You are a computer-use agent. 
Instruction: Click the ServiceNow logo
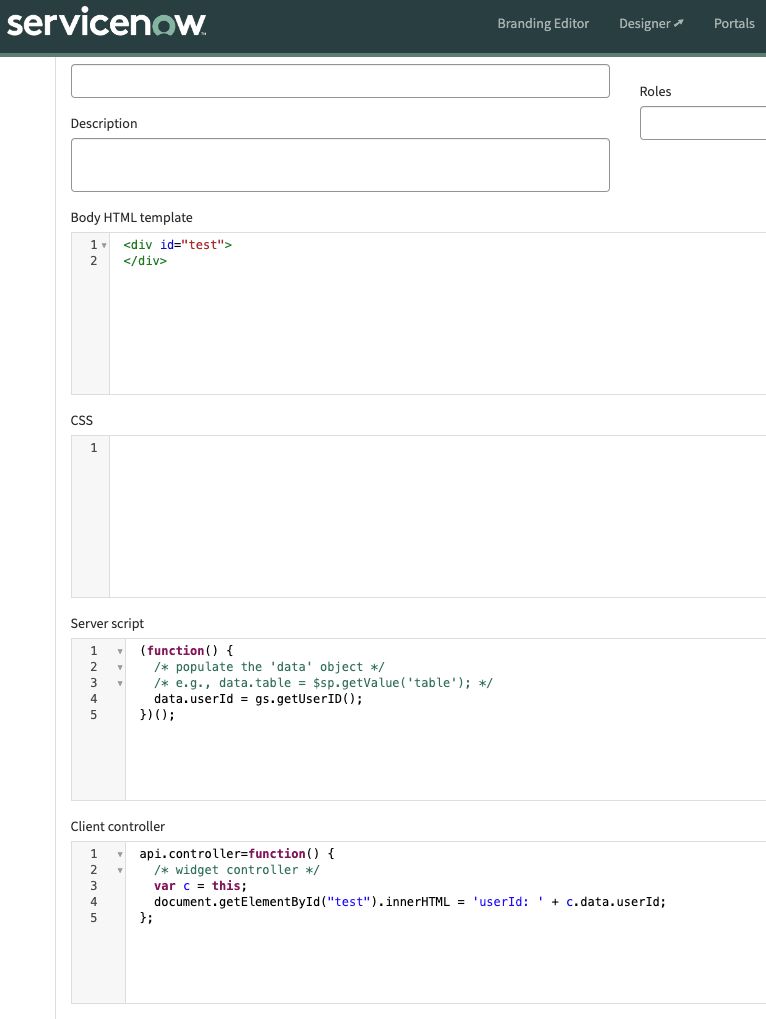click(107, 23)
